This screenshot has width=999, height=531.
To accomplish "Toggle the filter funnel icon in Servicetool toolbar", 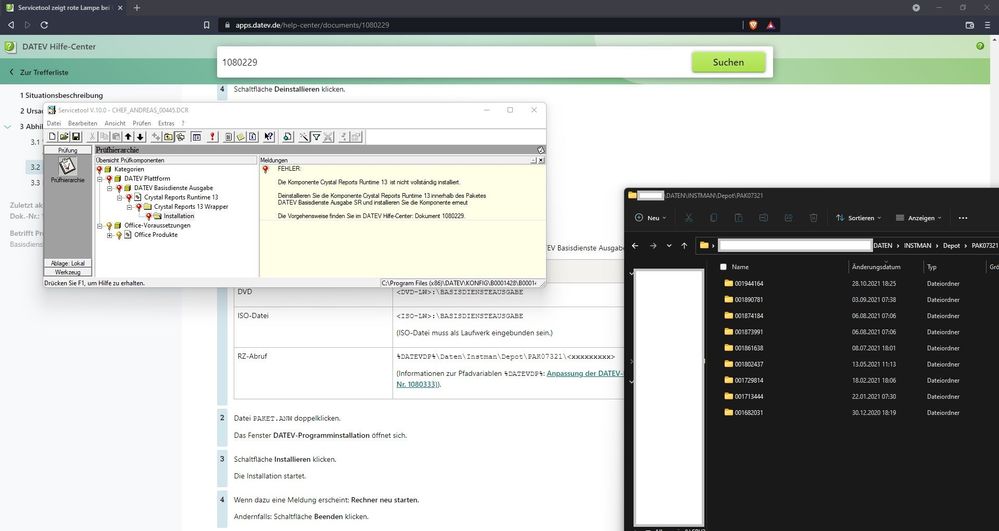I will (316, 136).
